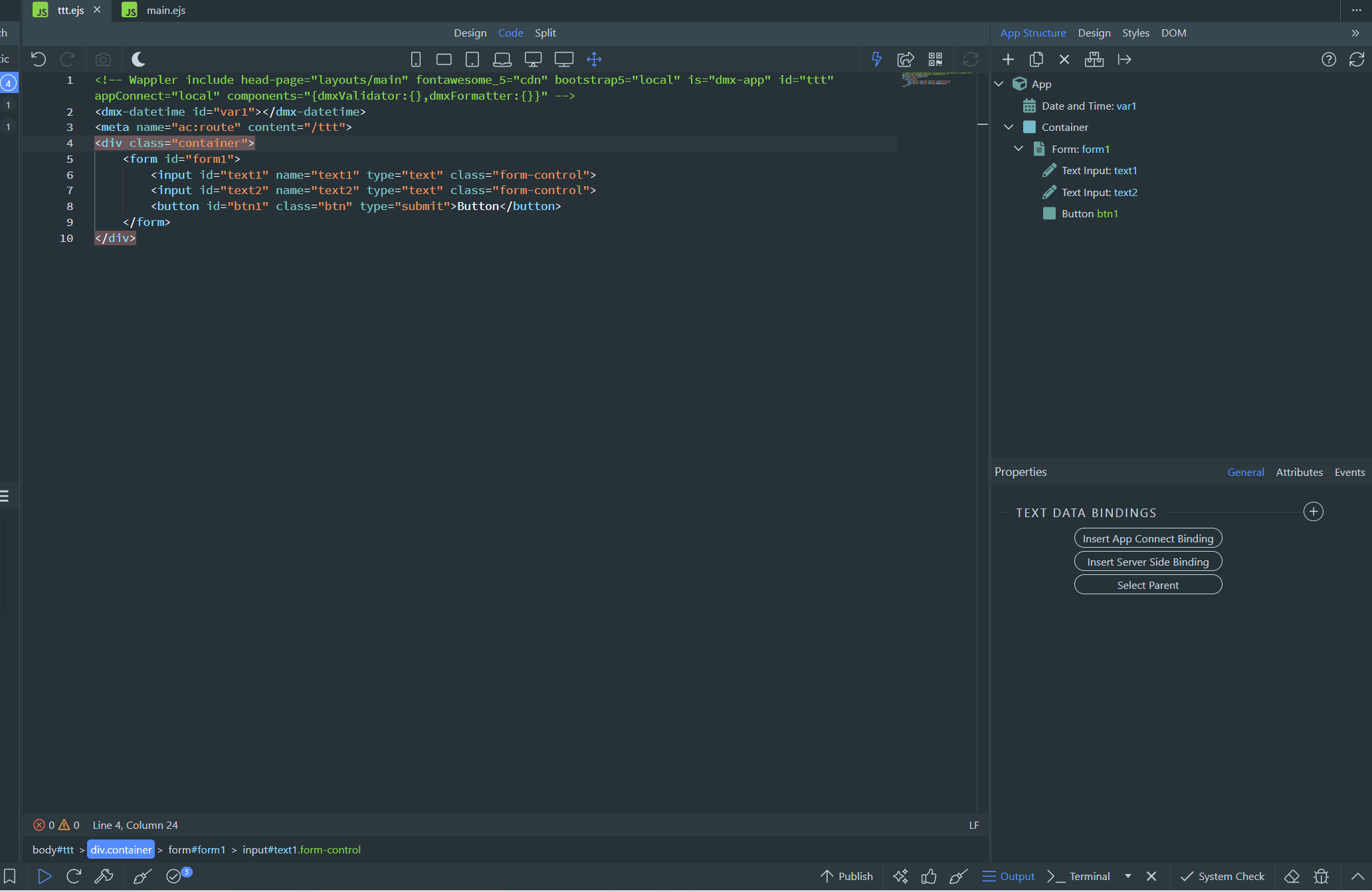The image size is (1372, 892).
Task: Select the small desktop monitor viewport icon
Action: [x=533, y=60]
